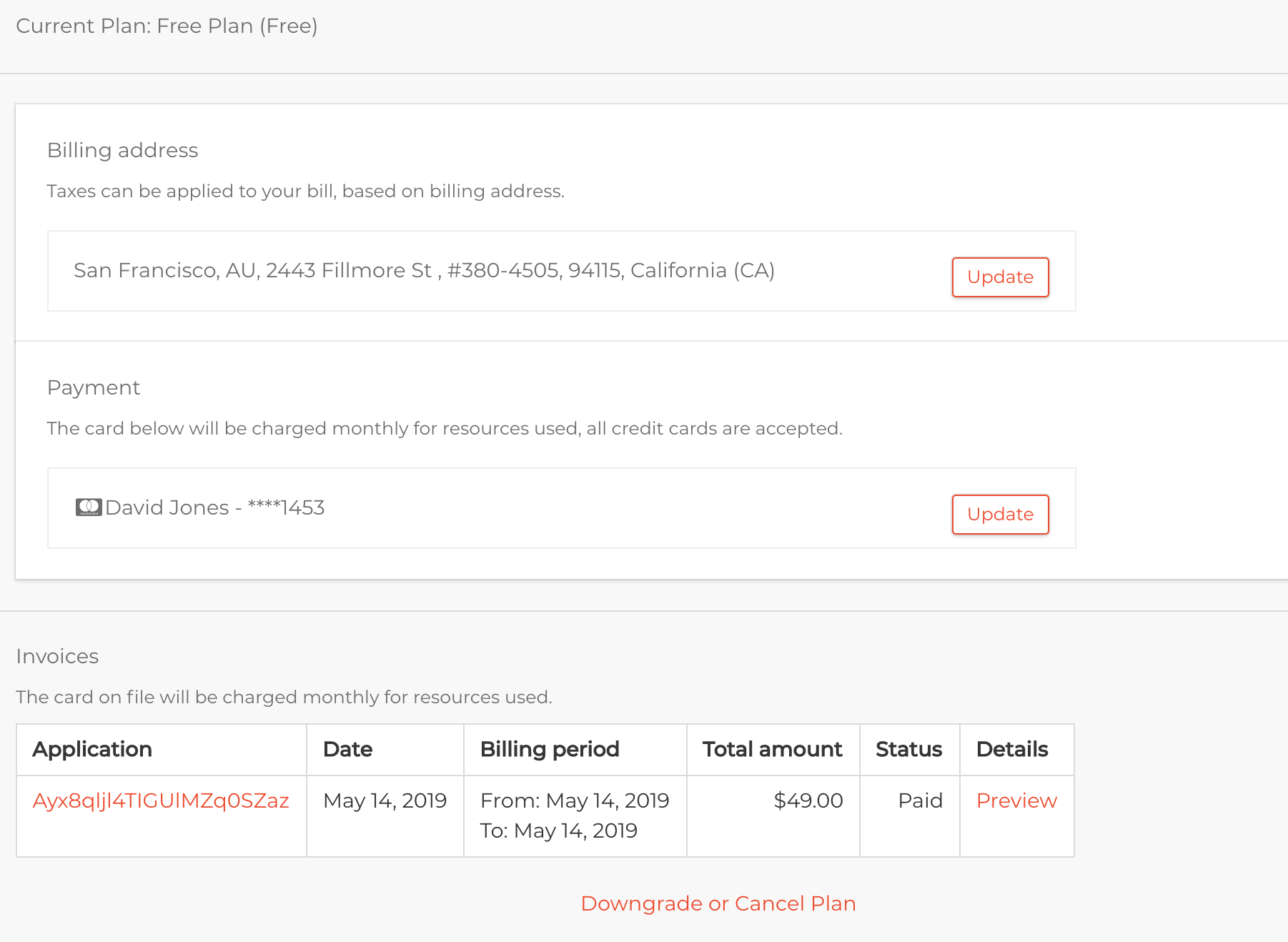The image size is (1288, 942).
Task: Select the San Francisco billing address text
Action: [x=425, y=270]
